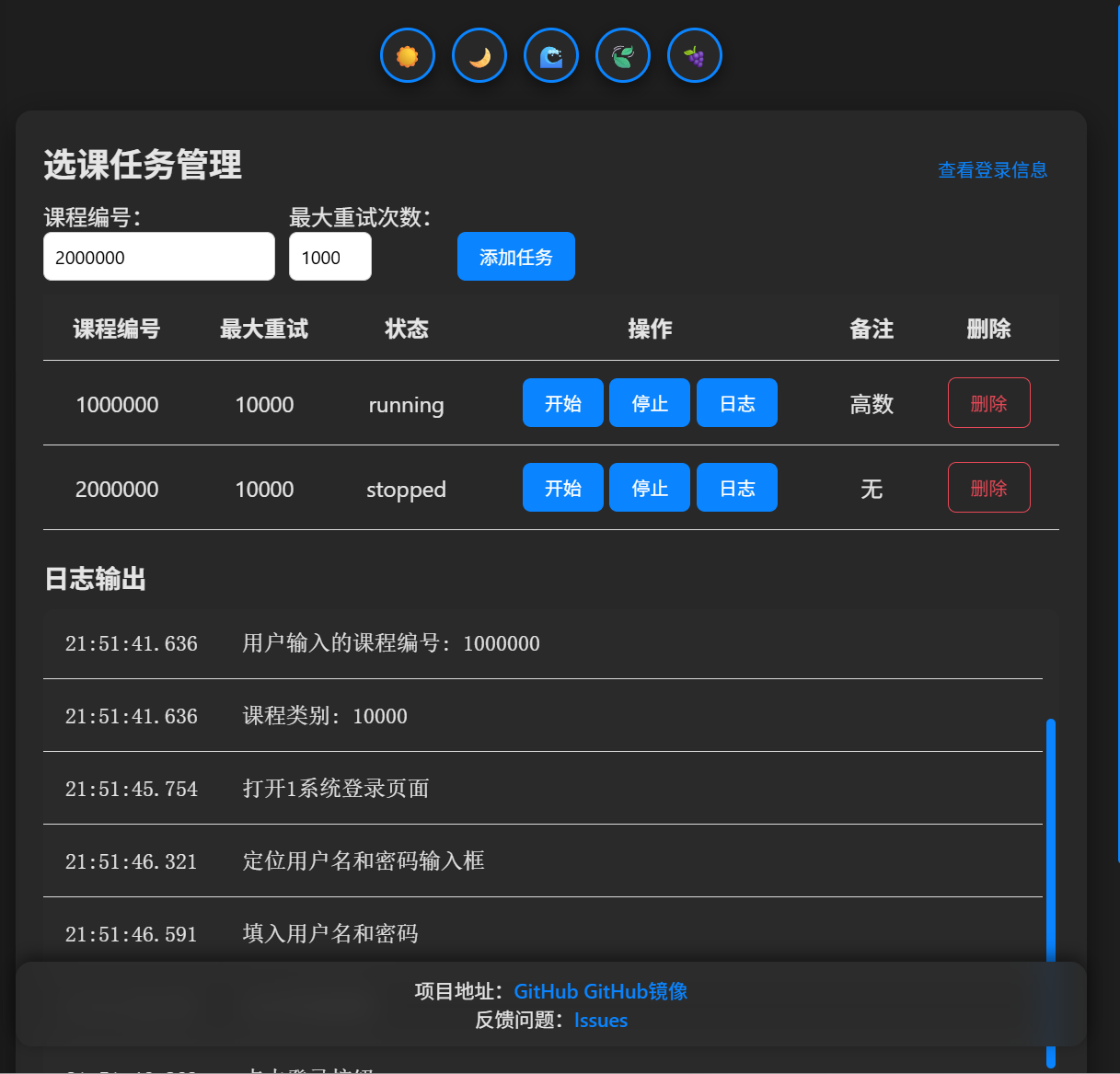Select log entry 填入用户名和密码
This screenshot has width=1120, height=1074.
tap(543, 930)
